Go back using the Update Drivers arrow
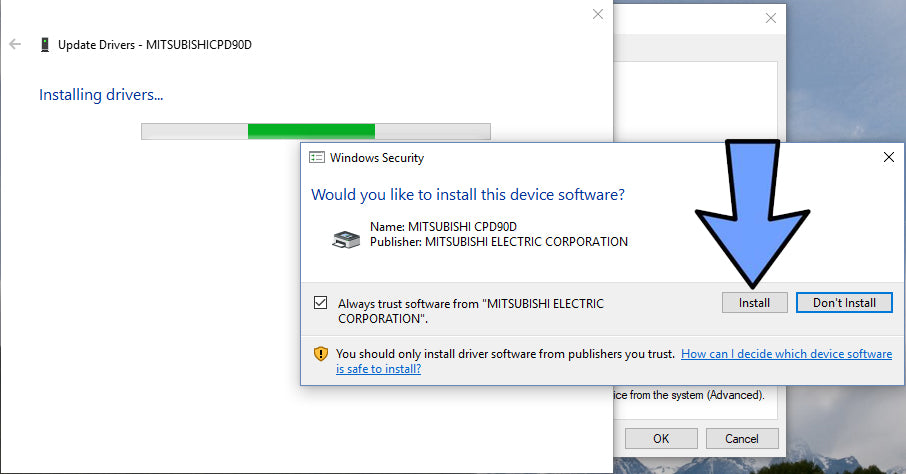 click(15, 45)
